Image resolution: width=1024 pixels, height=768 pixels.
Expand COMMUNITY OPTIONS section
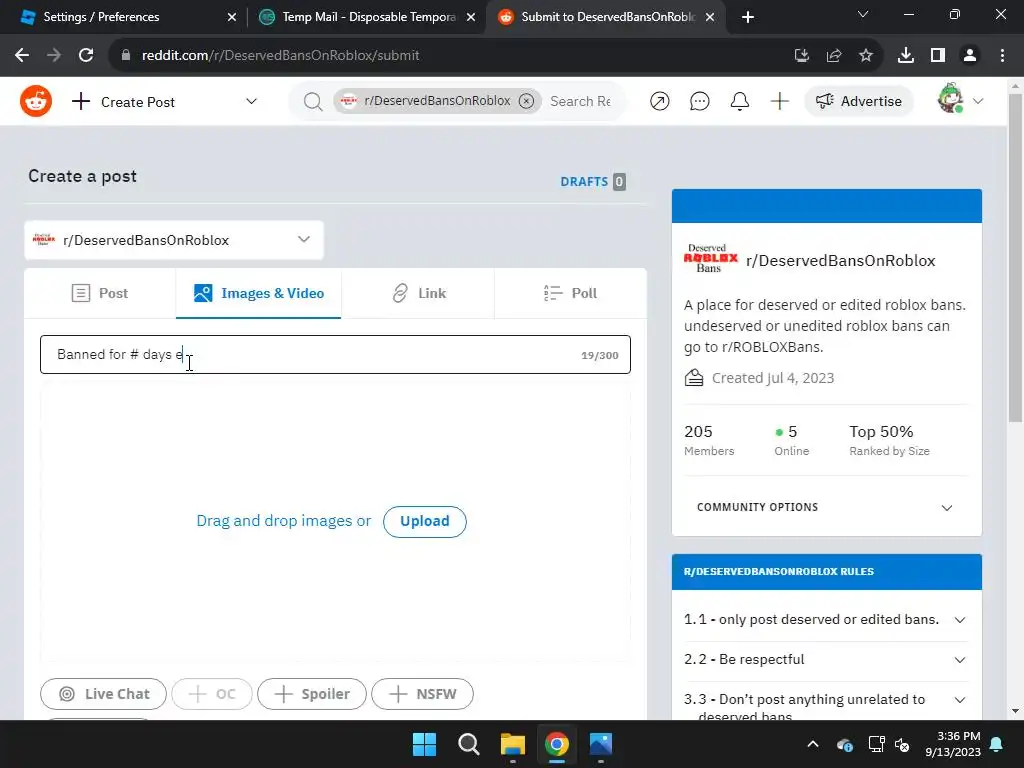[x=826, y=507]
